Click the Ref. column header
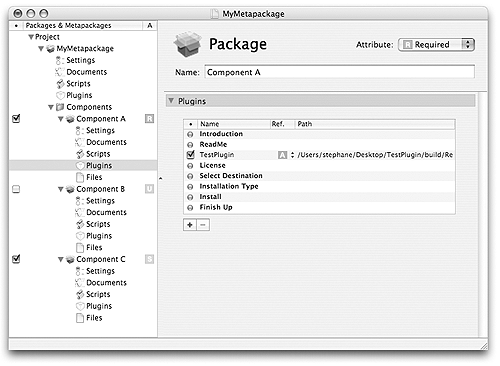The width and height of the screenshot is (500, 366). pos(282,124)
